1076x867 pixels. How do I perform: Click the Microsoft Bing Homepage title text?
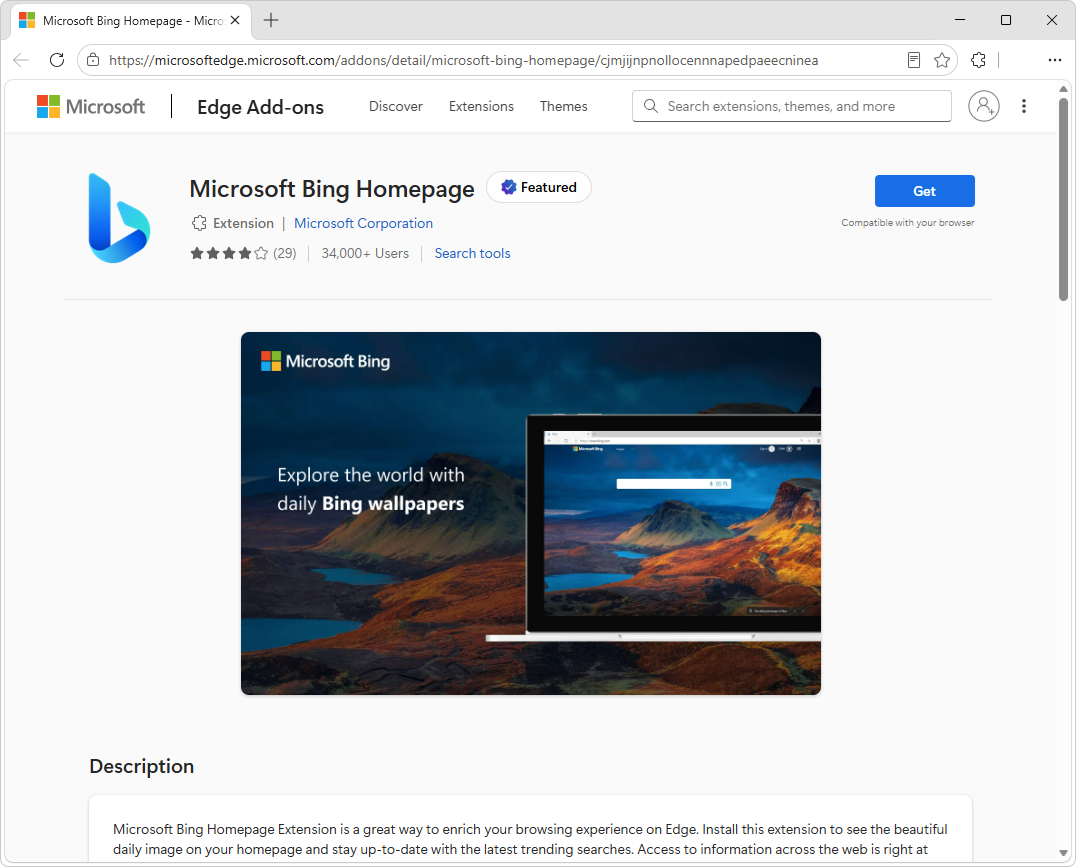click(x=331, y=189)
